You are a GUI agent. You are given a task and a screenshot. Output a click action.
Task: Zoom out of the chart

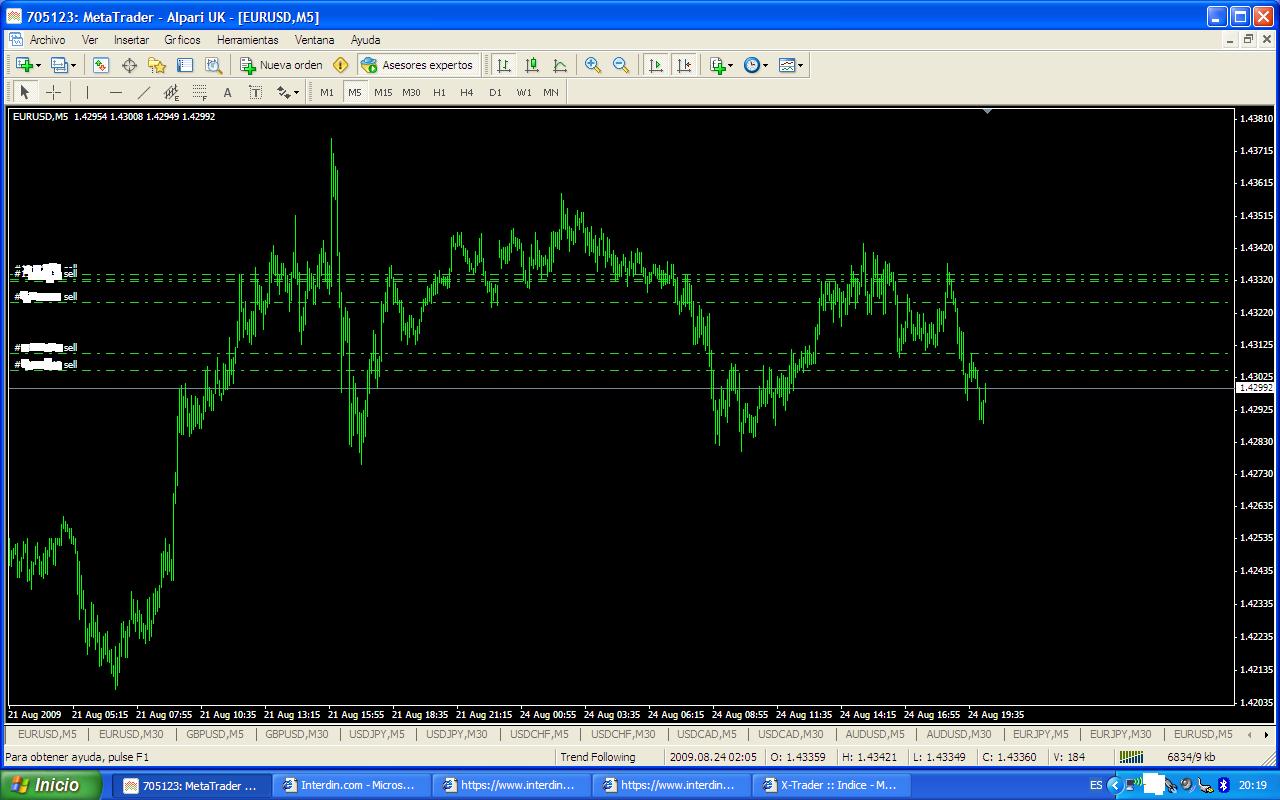[621, 65]
